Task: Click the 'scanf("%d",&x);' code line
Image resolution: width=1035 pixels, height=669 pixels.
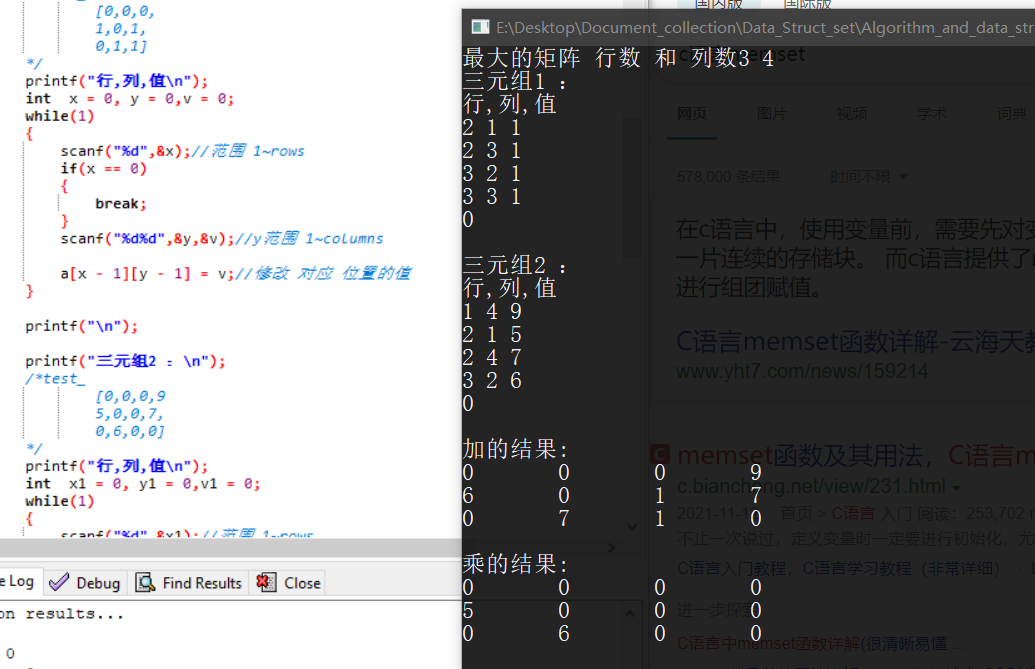Action: (x=125, y=151)
